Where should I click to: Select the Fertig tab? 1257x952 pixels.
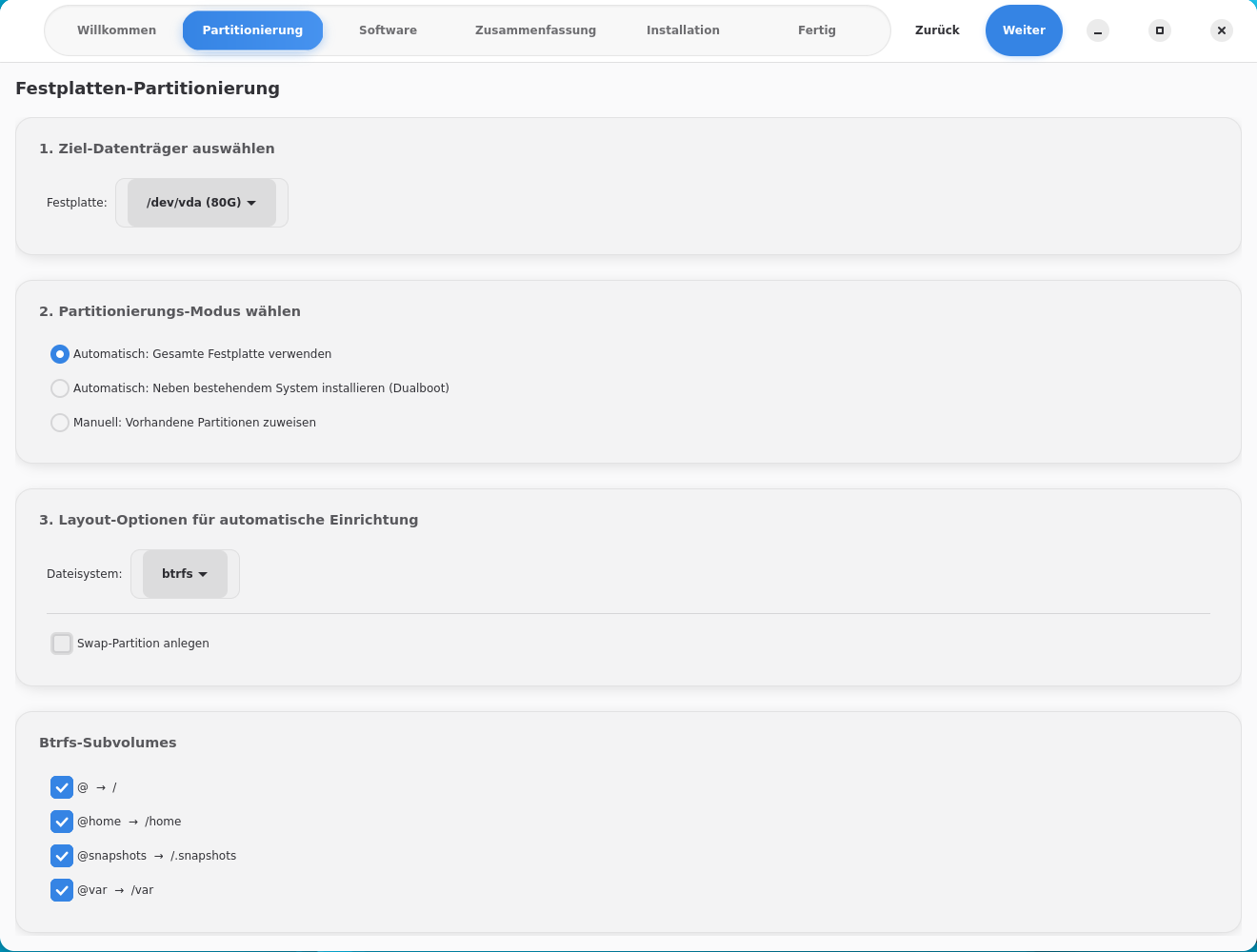tap(816, 30)
